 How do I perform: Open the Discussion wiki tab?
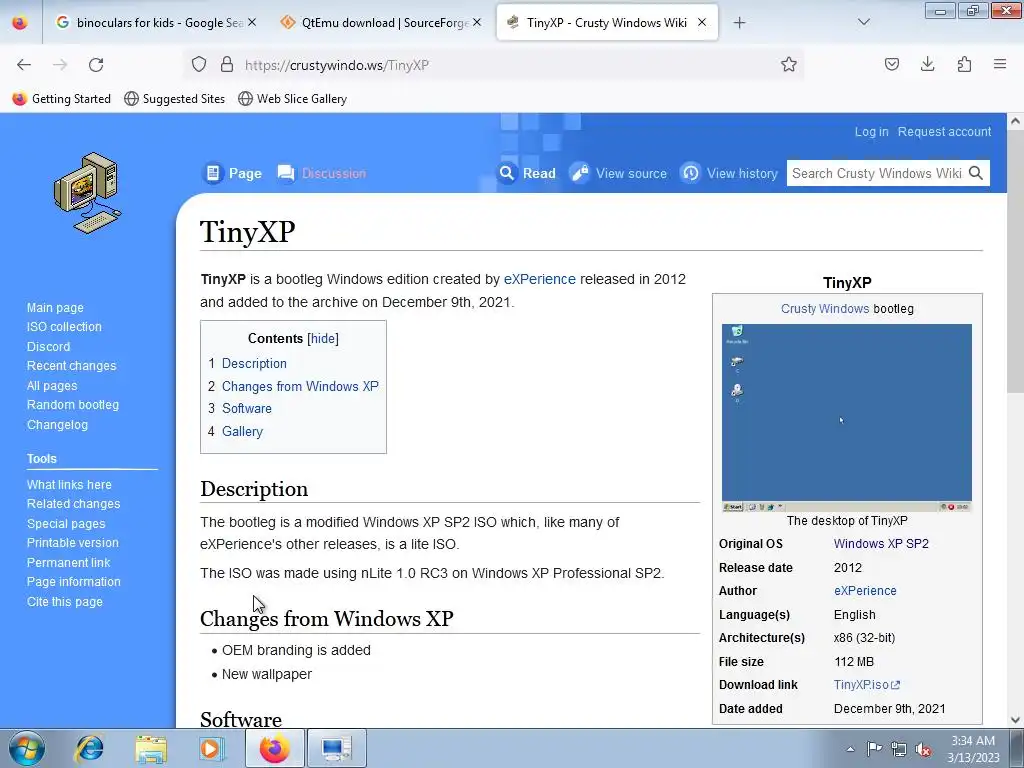click(321, 173)
